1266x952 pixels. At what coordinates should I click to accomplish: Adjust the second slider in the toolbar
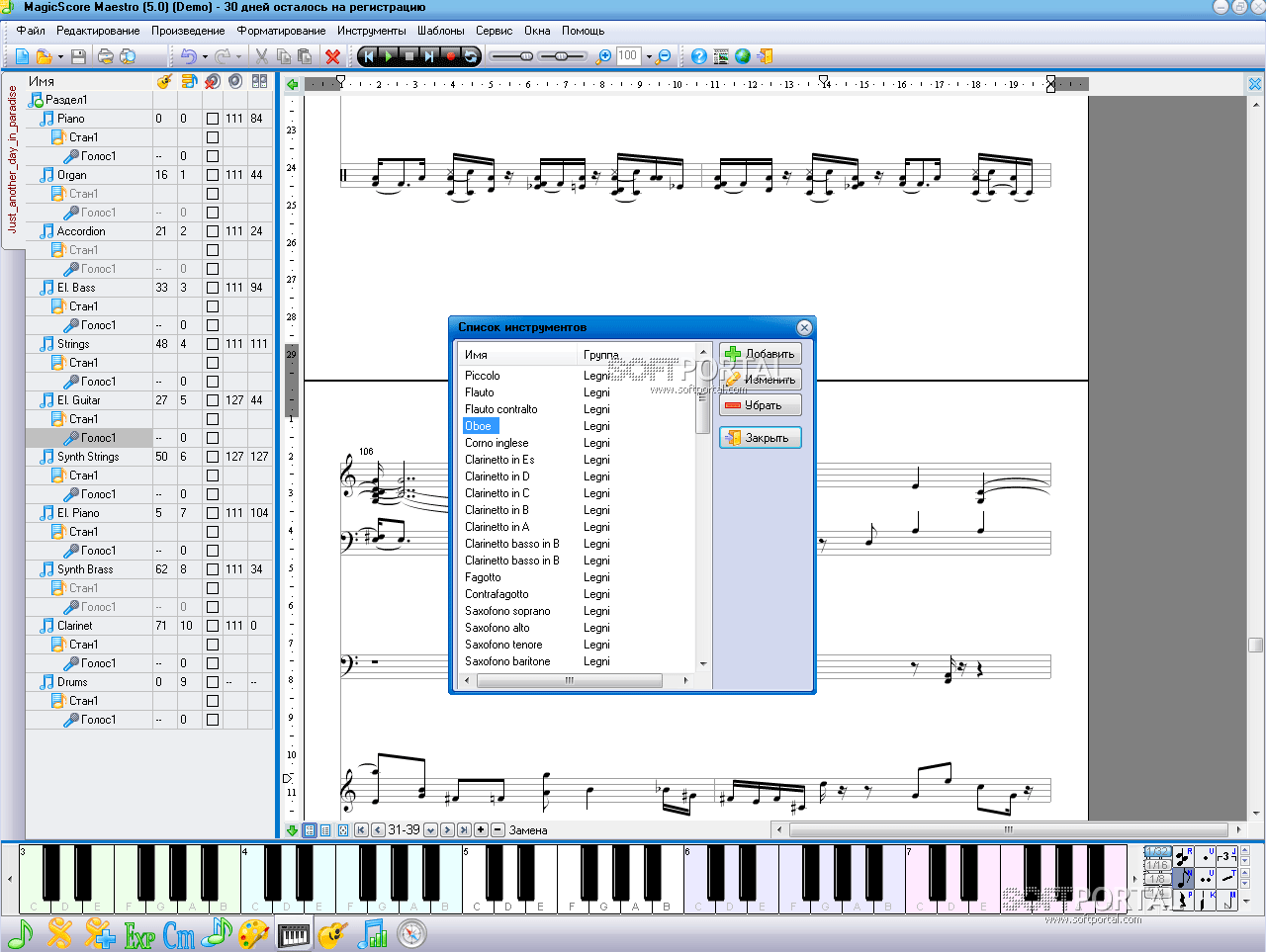562,56
